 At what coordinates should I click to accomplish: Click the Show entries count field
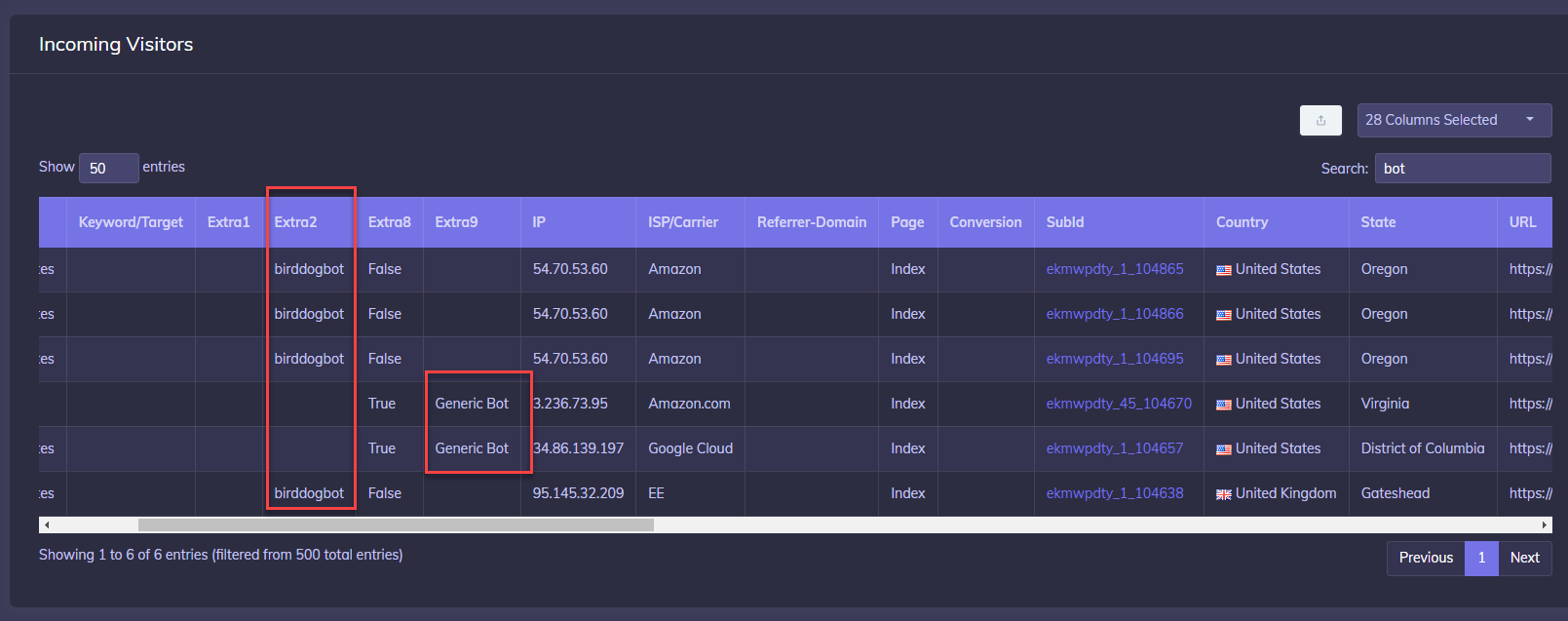108,168
